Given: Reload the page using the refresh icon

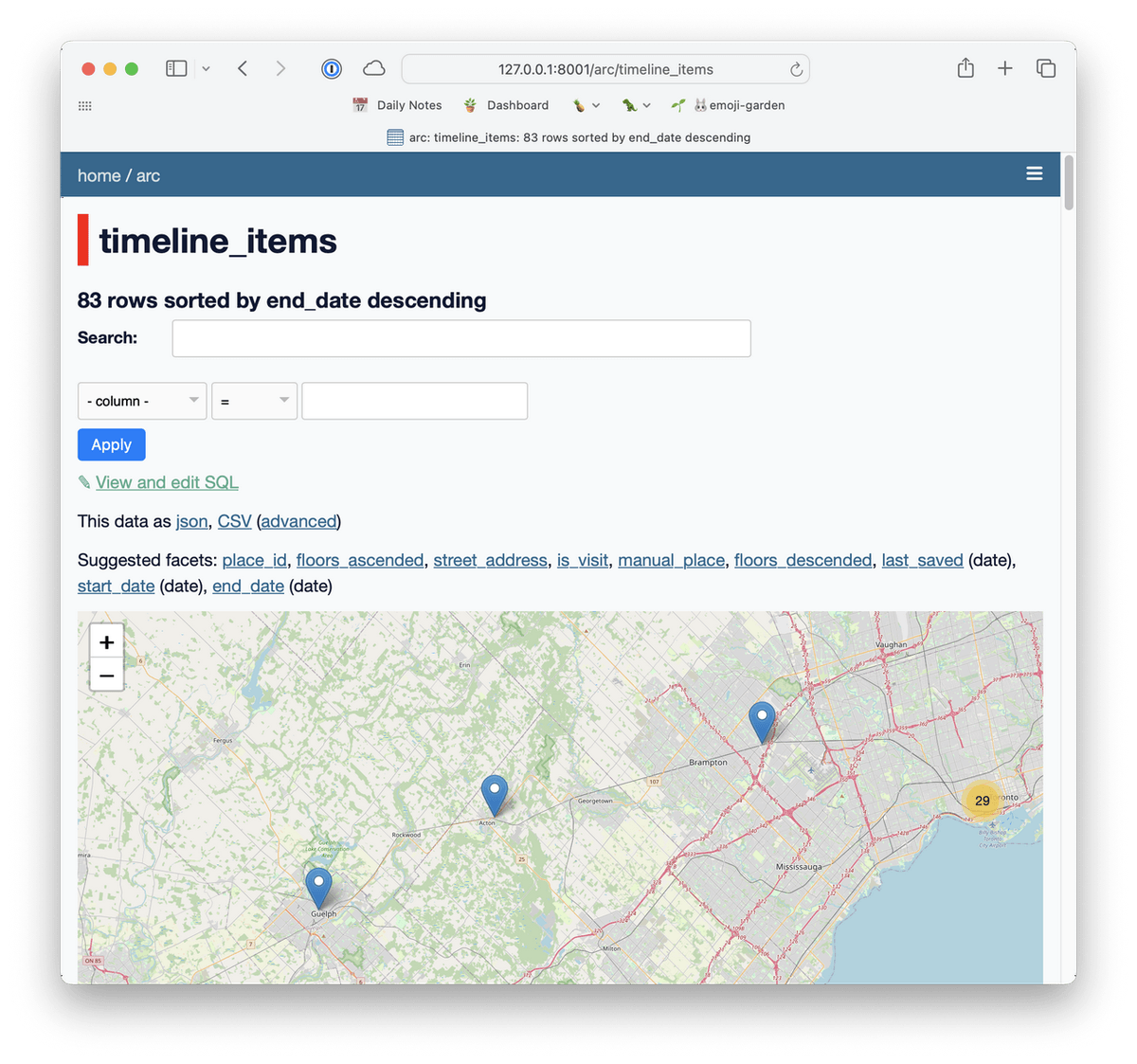Looking at the screenshot, I should coord(796,69).
